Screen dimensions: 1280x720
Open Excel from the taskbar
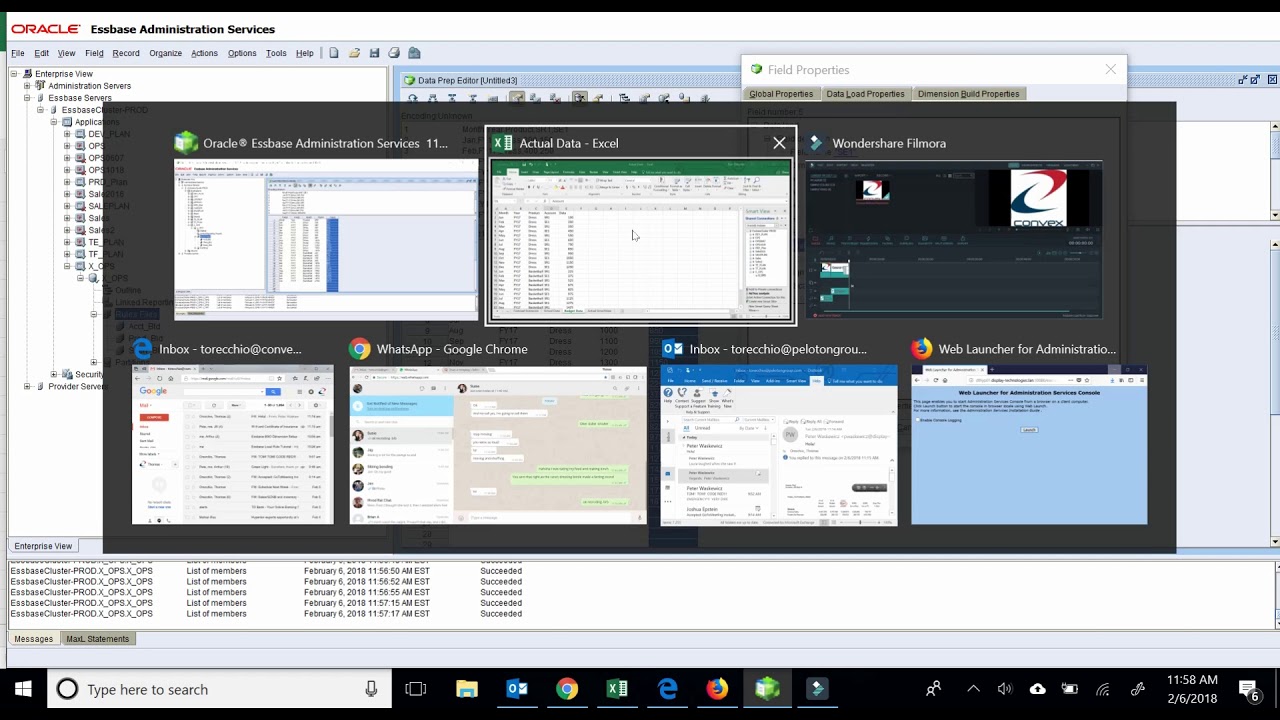point(617,689)
